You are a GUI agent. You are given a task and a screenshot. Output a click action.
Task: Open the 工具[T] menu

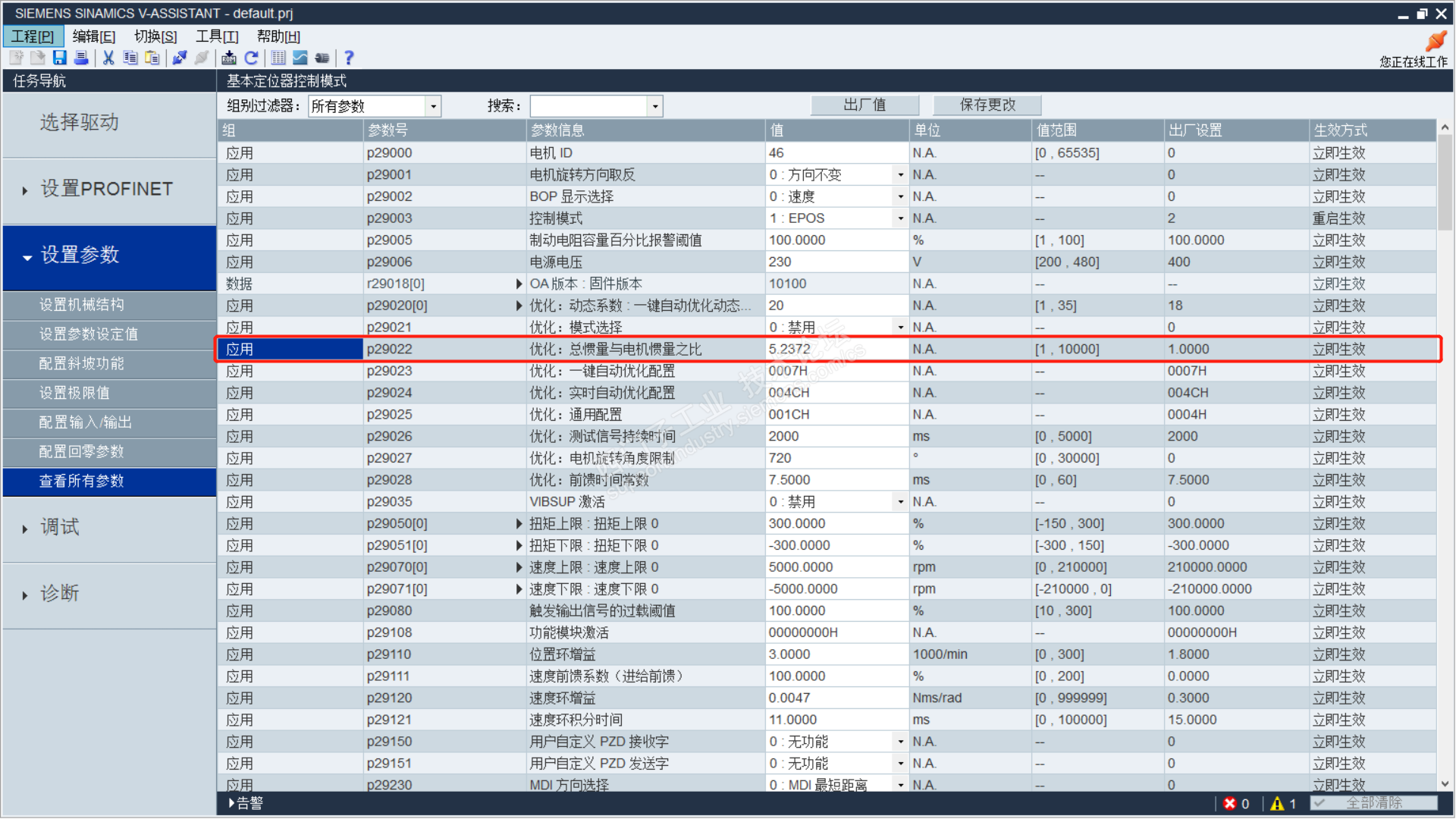[217, 36]
